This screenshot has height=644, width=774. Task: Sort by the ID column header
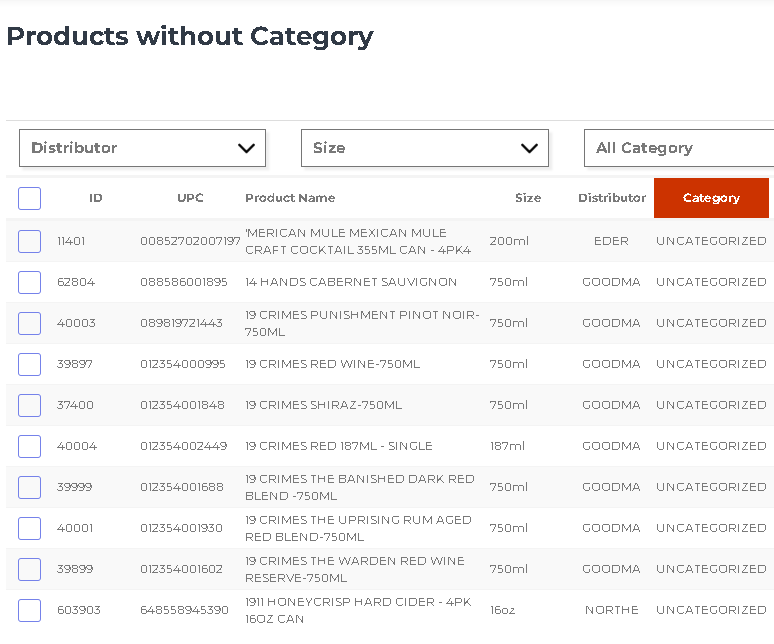click(96, 198)
